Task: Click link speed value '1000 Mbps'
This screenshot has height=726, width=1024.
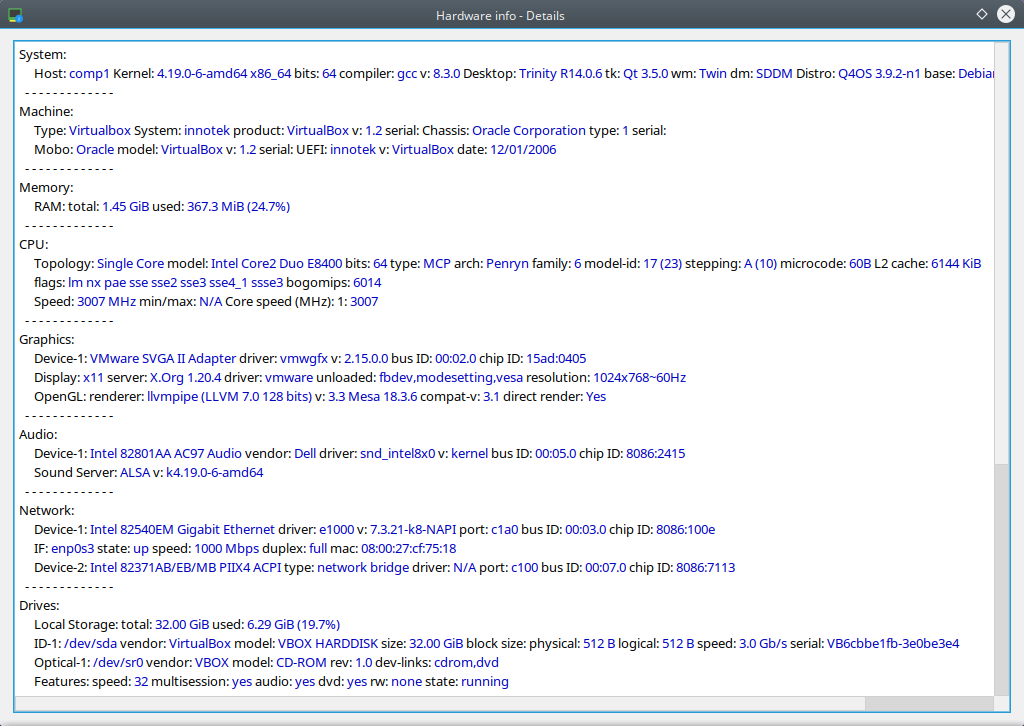Action: (x=227, y=548)
